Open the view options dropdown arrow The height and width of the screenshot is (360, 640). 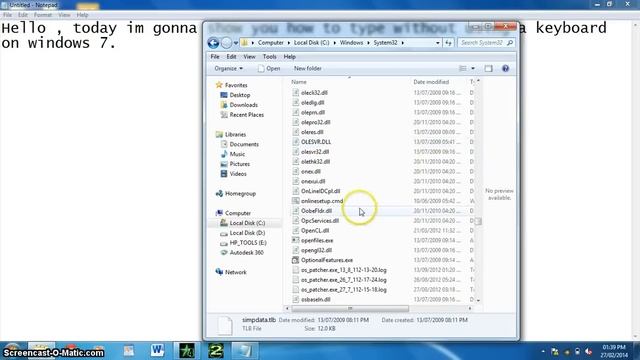point(473,69)
